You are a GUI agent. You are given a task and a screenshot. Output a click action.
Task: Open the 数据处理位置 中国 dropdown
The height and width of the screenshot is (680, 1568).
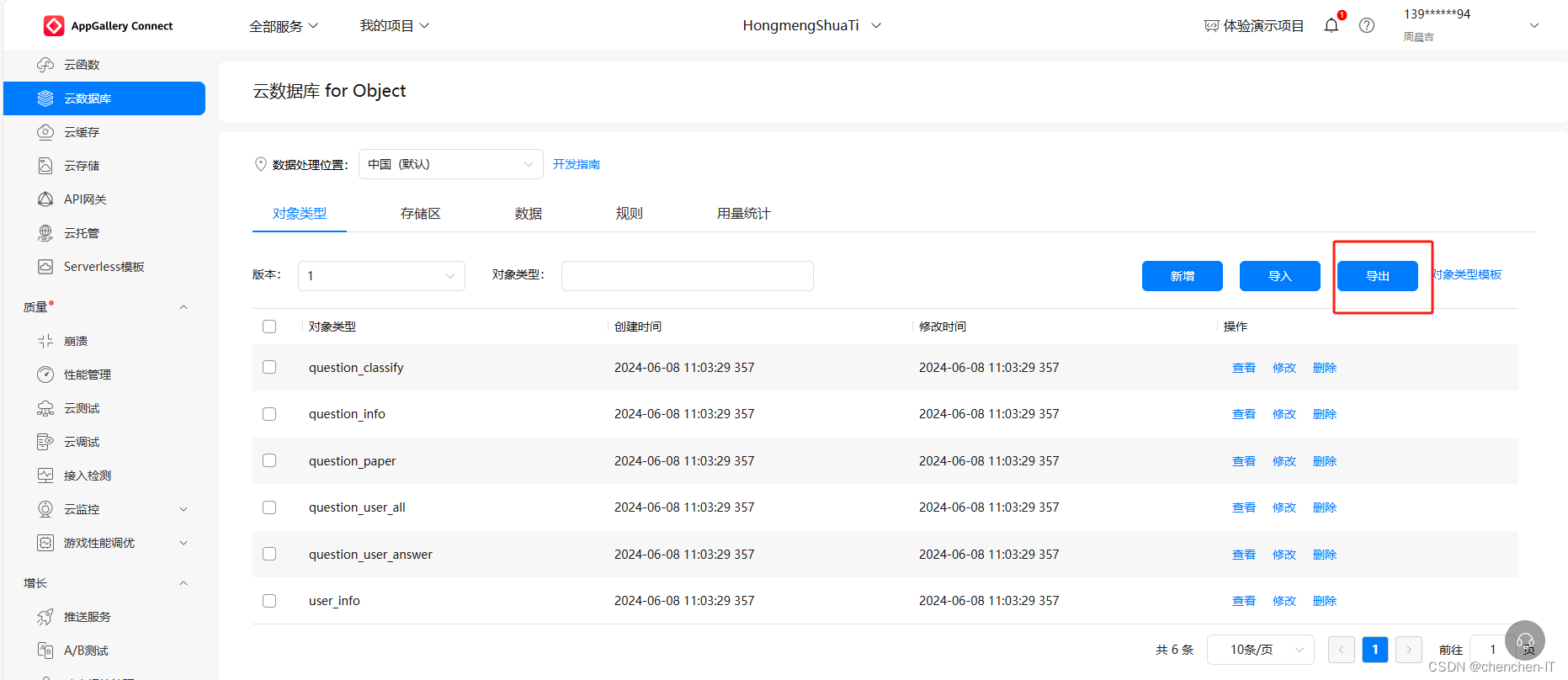[x=451, y=164]
